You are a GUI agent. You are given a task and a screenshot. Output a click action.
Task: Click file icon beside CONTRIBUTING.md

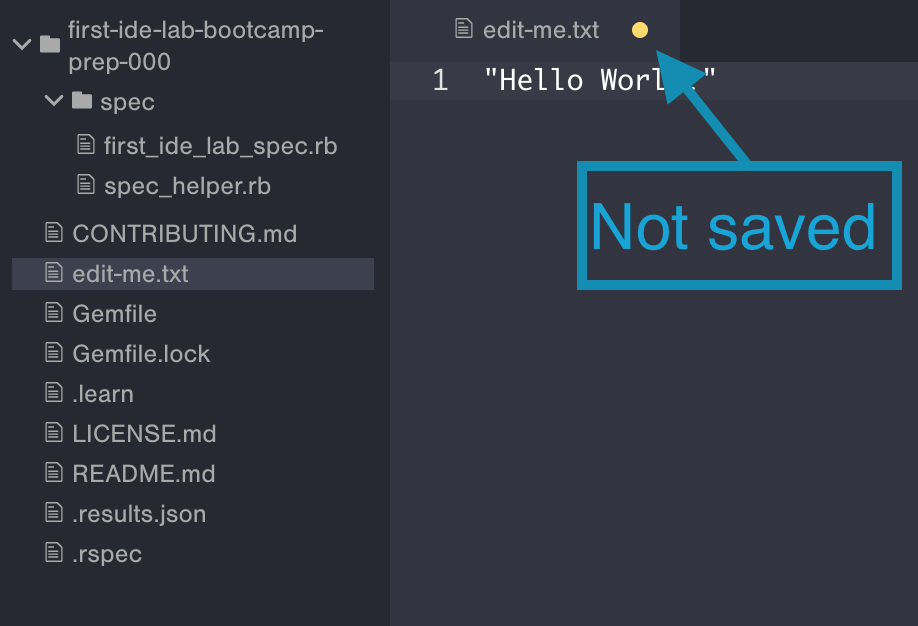click(x=54, y=233)
